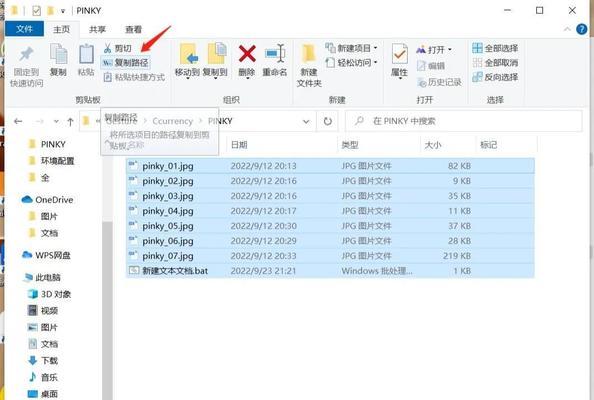Open the 环境配置 folder in the sidebar
This screenshot has height=400, width=594.
52,161
